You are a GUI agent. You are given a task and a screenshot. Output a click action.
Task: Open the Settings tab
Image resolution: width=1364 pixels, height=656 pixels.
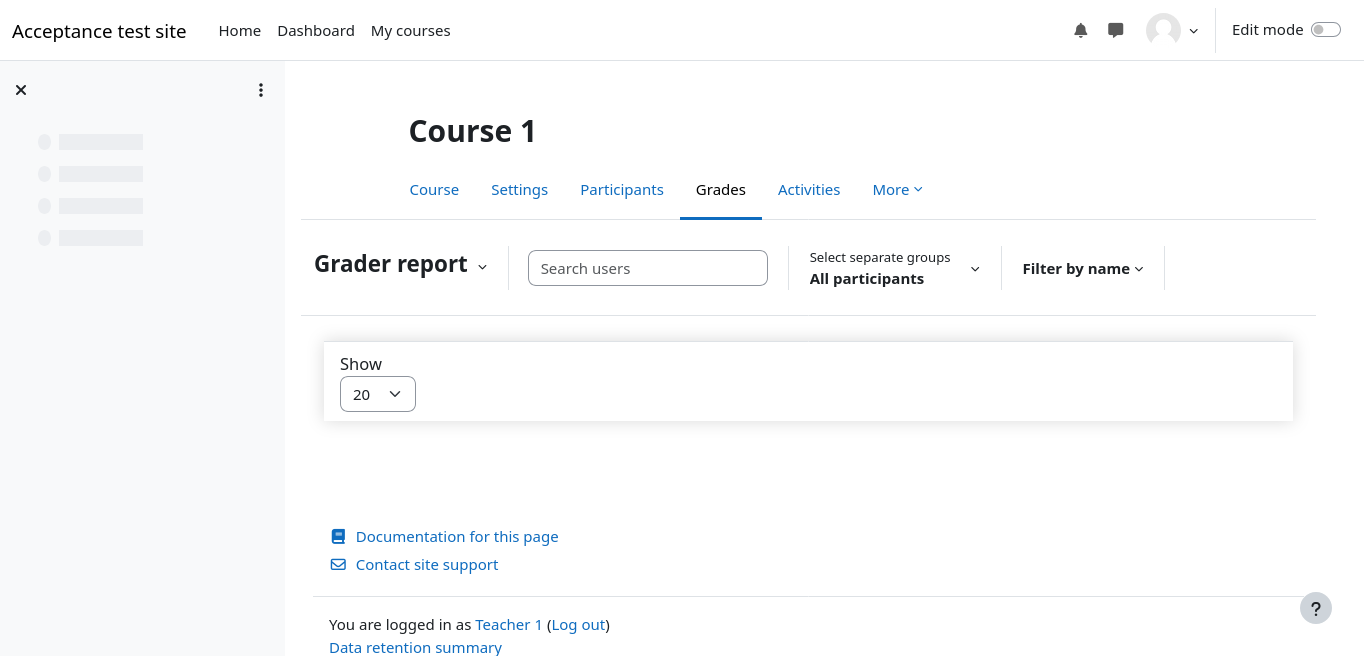point(519,190)
